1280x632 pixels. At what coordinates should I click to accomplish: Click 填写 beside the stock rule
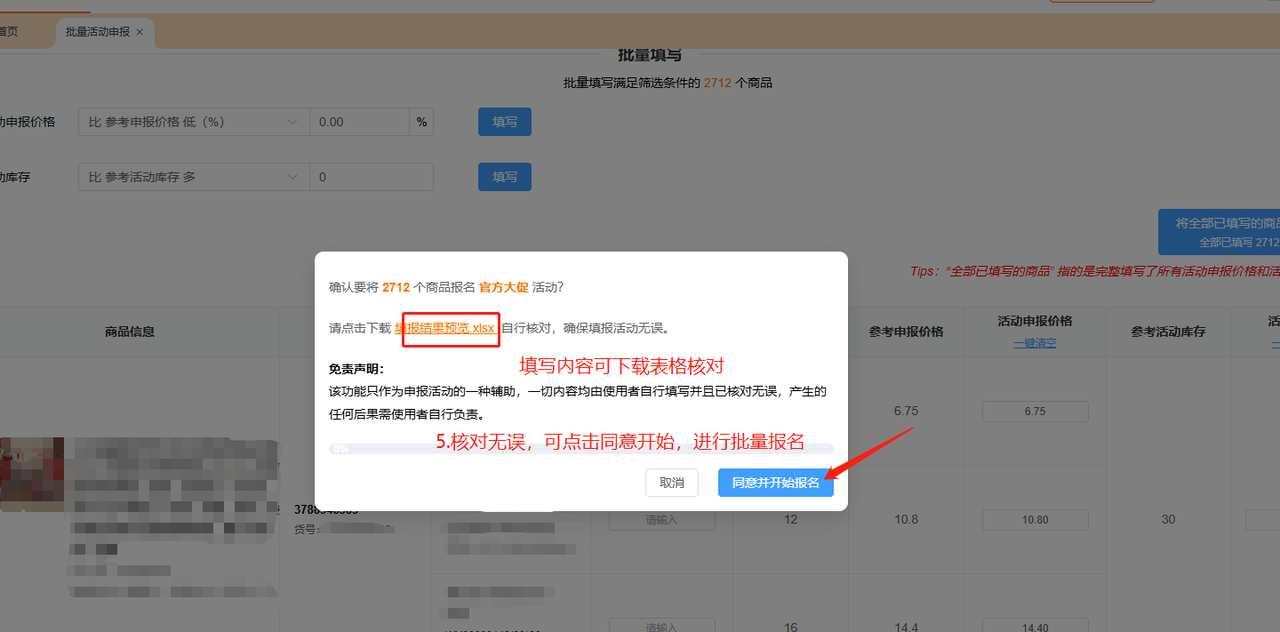pos(504,176)
